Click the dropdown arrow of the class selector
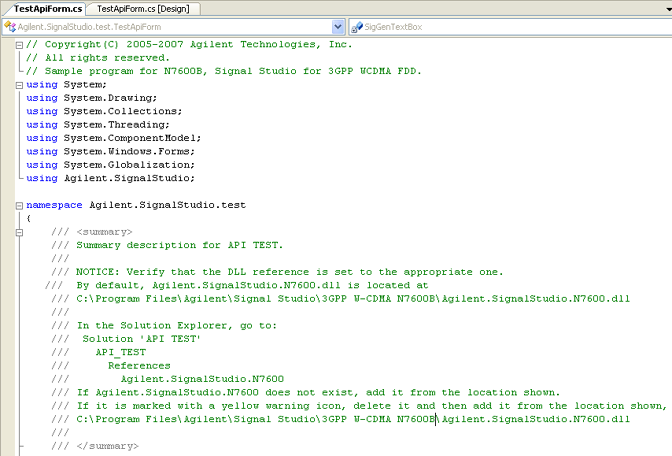The height and width of the screenshot is (456, 672). 338,27
